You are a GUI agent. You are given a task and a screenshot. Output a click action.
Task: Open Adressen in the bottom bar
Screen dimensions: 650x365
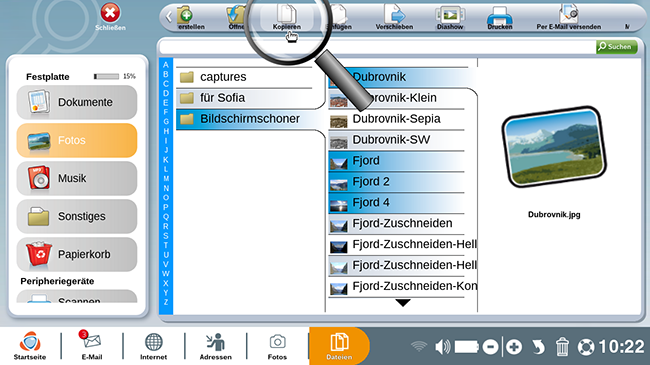tap(216, 346)
